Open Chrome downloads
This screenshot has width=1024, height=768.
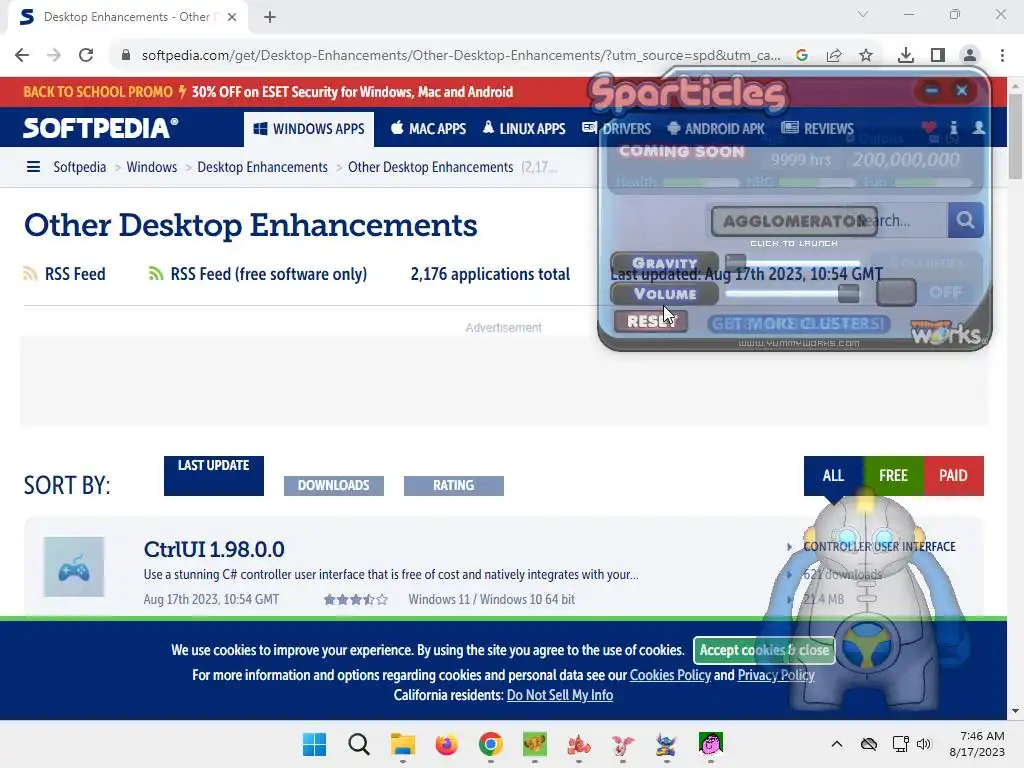tap(906, 56)
